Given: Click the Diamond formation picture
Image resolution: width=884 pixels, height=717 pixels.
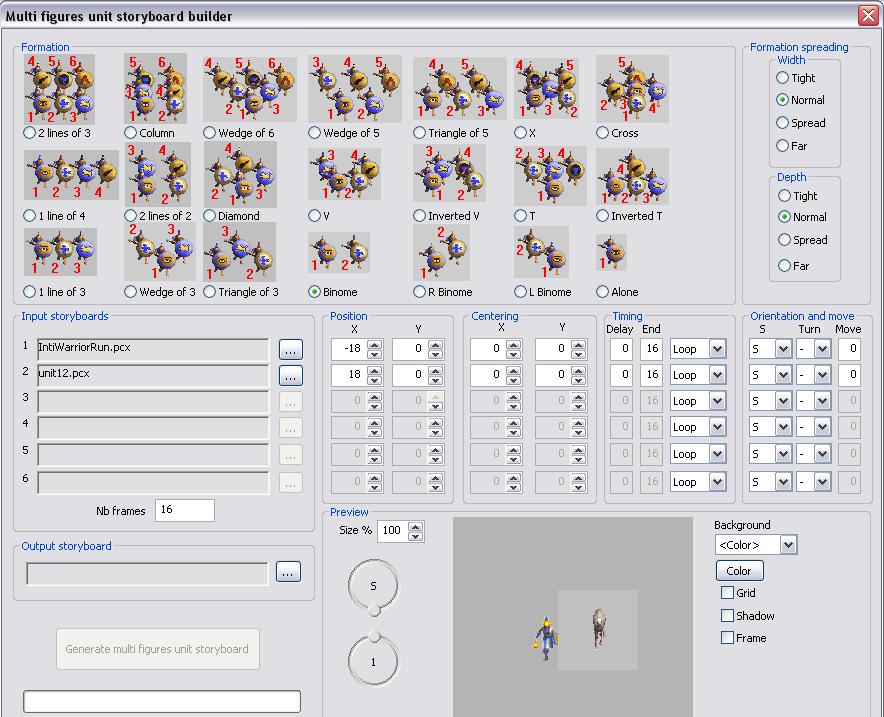Looking at the screenshot, I should tap(240, 174).
